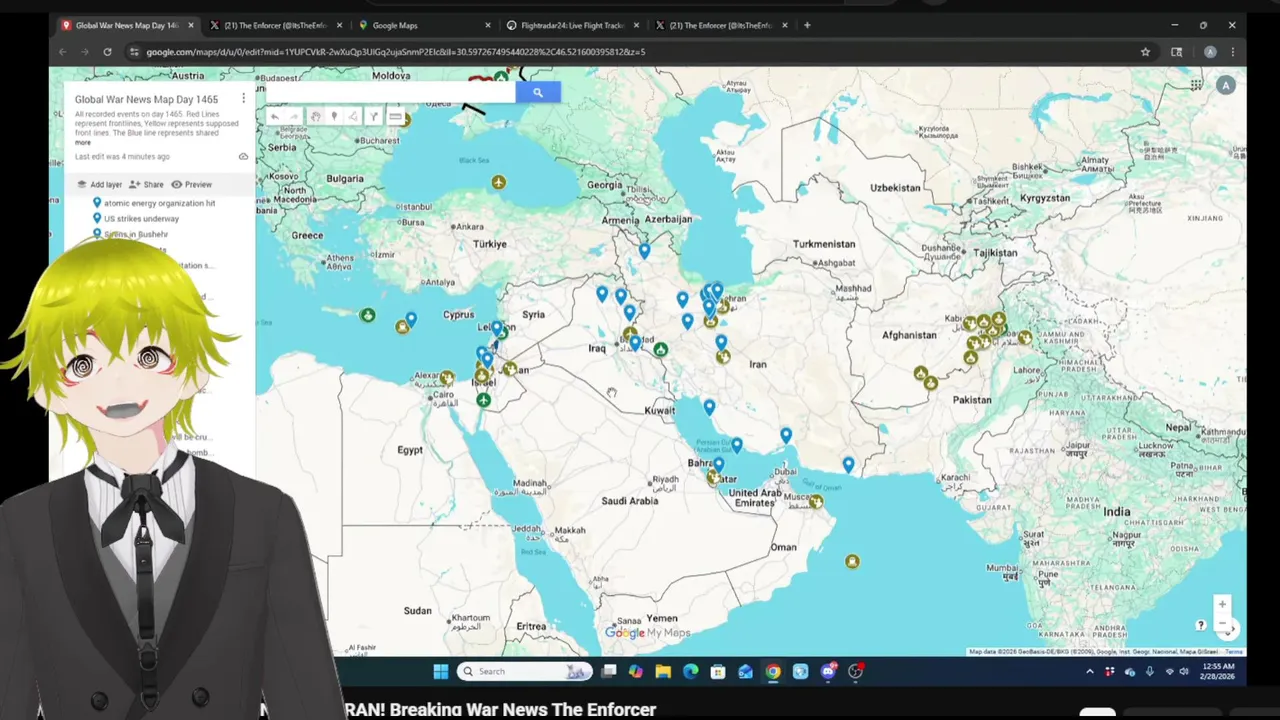Click inside the map search field
Image resolution: width=1280 pixels, height=720 pixels.
coord(390,92)
